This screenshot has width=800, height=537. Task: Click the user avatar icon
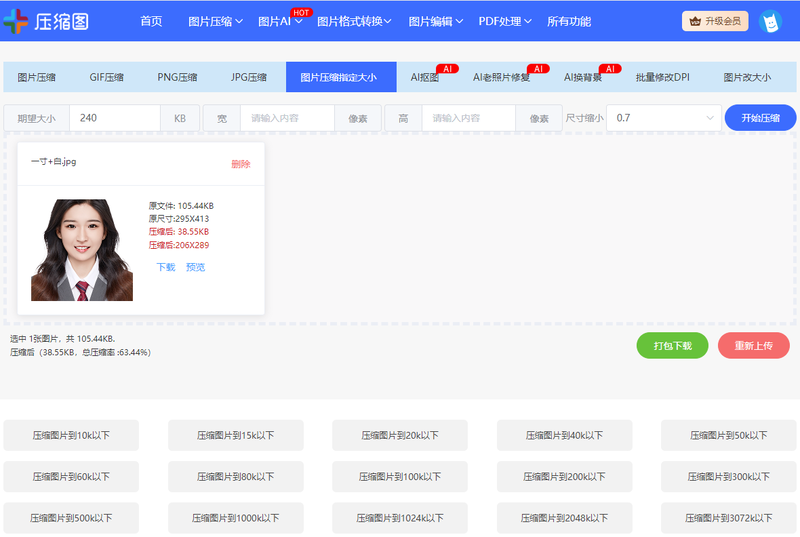click(769, 21)
